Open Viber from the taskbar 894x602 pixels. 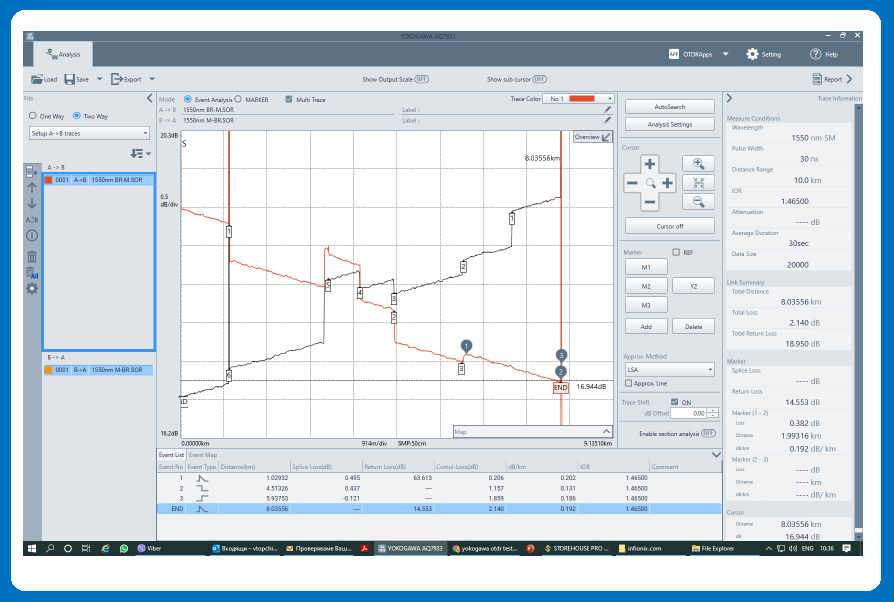click(x=149, y=548)
